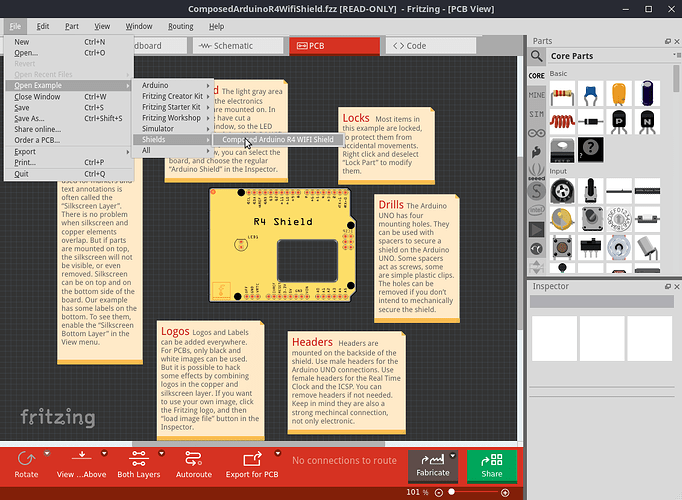
Task: Open Export for PCB dropdown arrow
Action: tap(277, 453)
